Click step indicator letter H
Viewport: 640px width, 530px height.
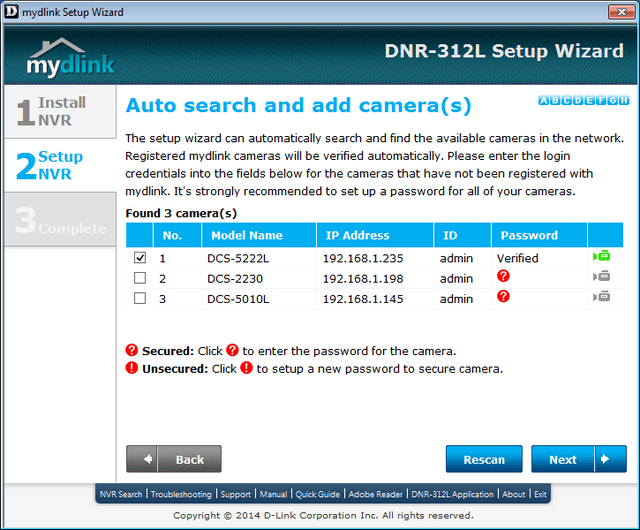[624, 100]
